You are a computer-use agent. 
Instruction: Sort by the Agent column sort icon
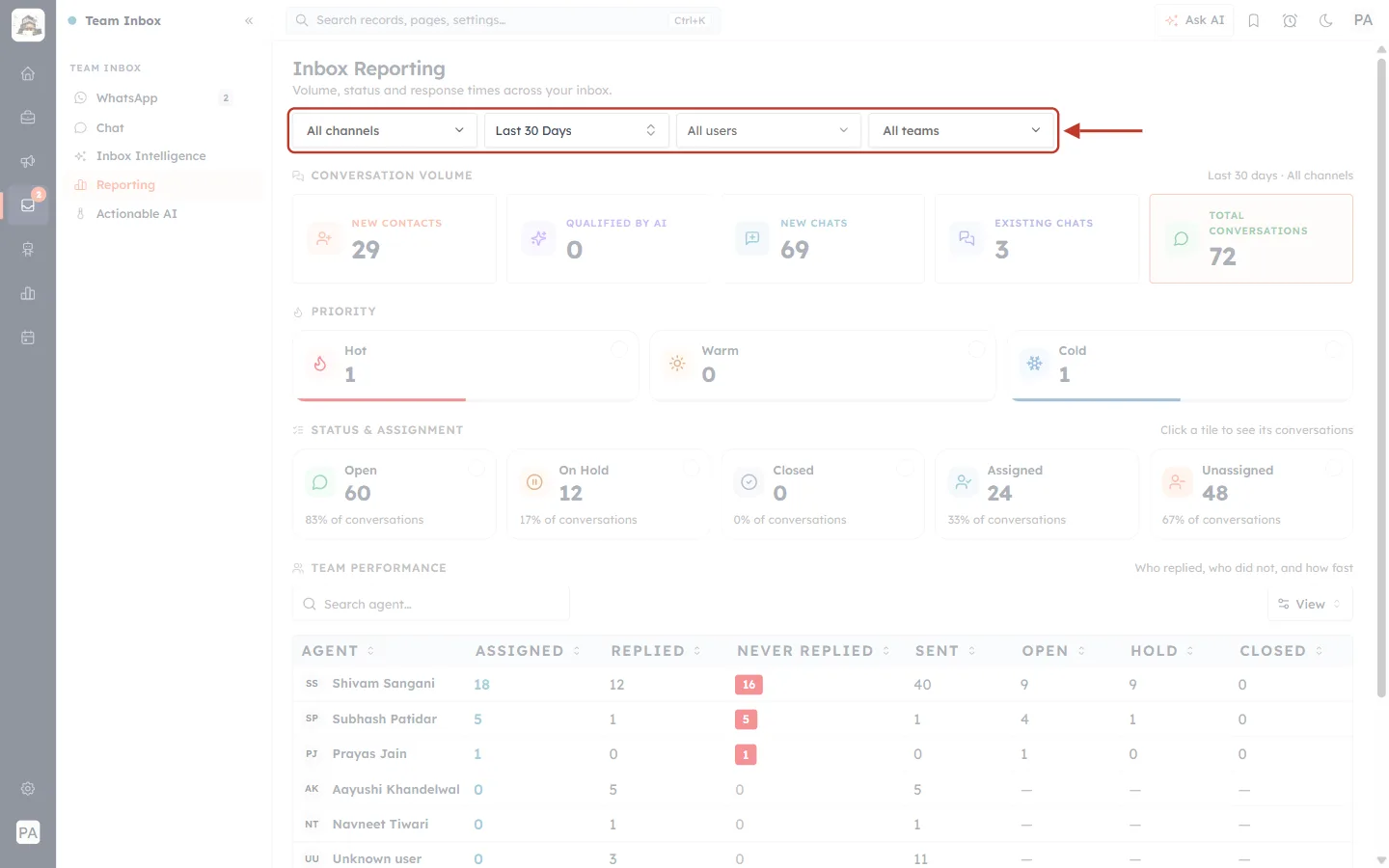pos(370,651)
